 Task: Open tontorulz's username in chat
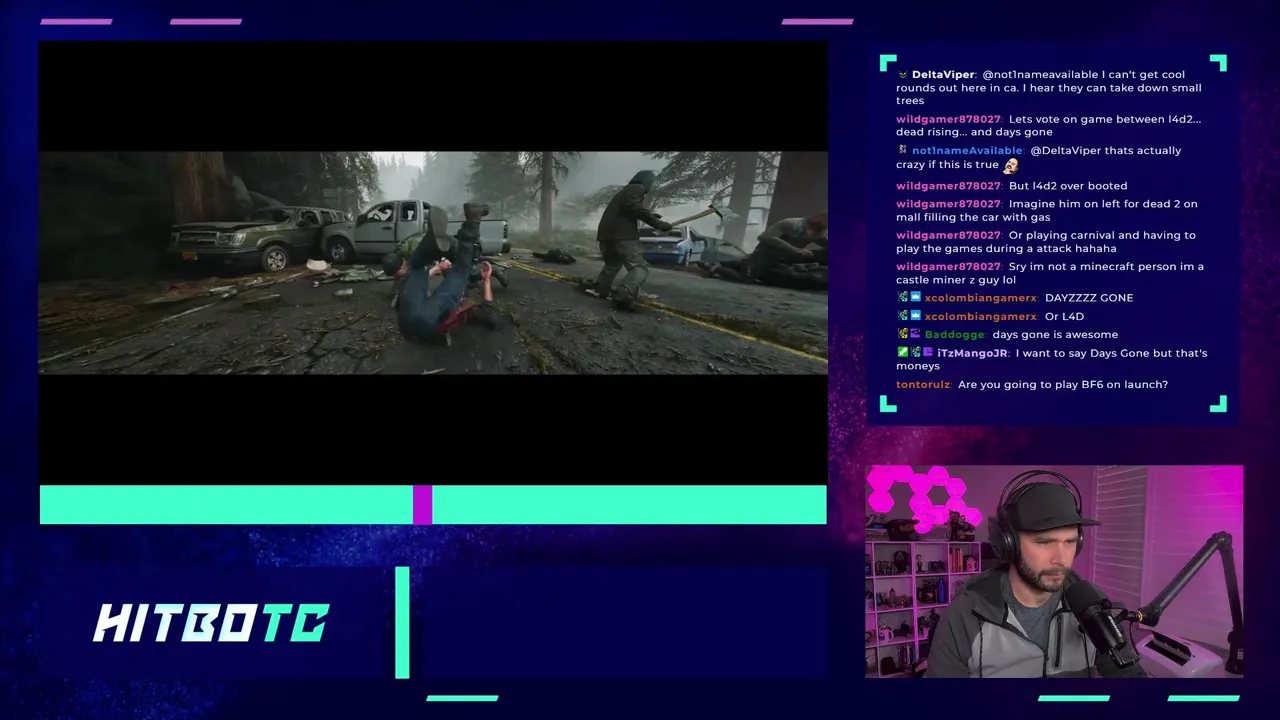pos(923,384)
